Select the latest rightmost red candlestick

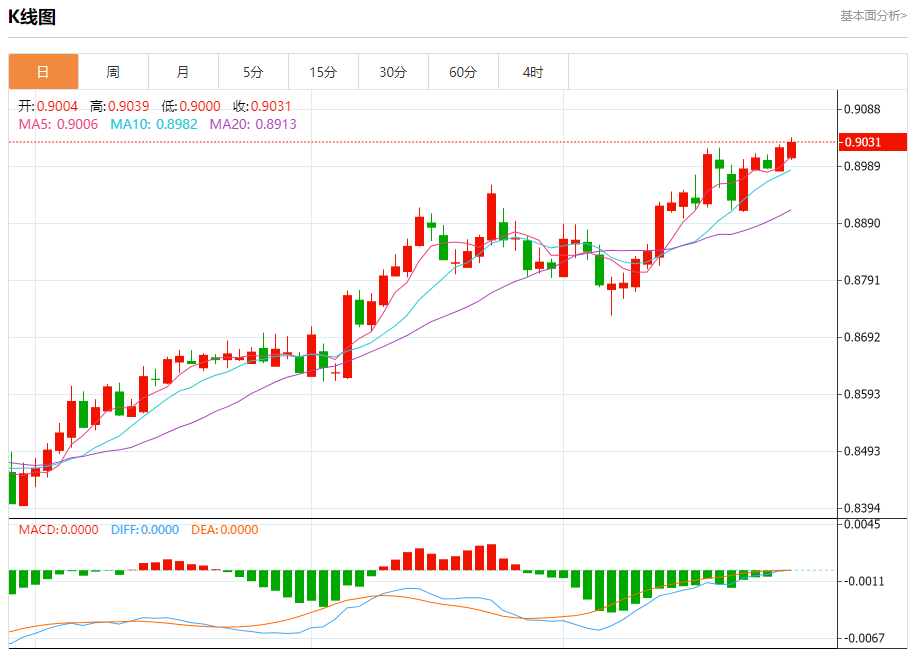tap(791, 150)
